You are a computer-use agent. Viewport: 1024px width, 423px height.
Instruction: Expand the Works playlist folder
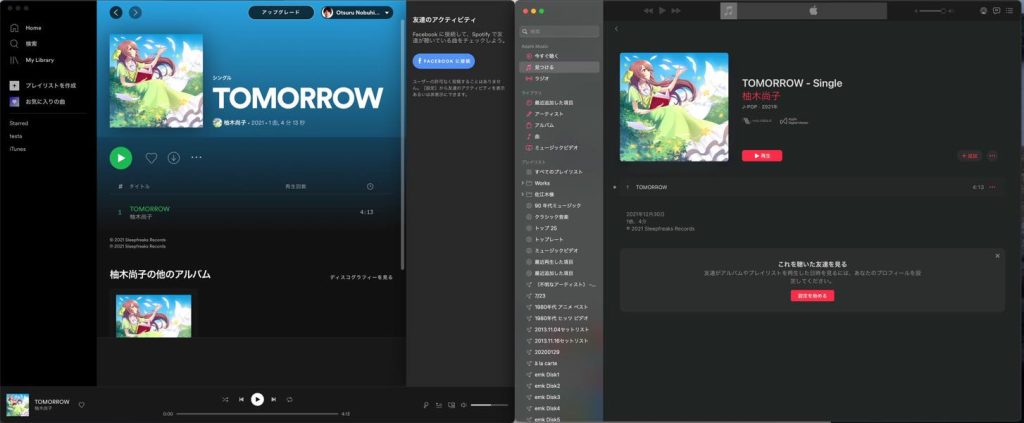coord(522,183)
